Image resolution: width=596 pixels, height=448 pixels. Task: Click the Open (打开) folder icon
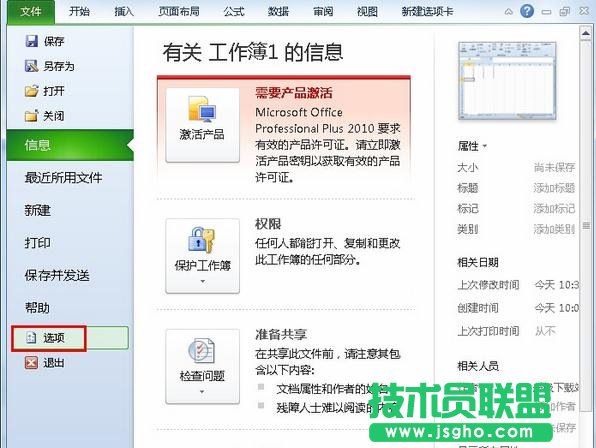click(x=32, y=91)
